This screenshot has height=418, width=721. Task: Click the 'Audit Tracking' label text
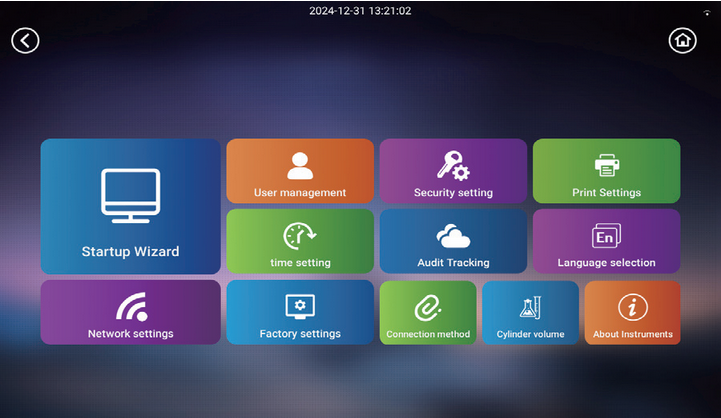(453, 263)
